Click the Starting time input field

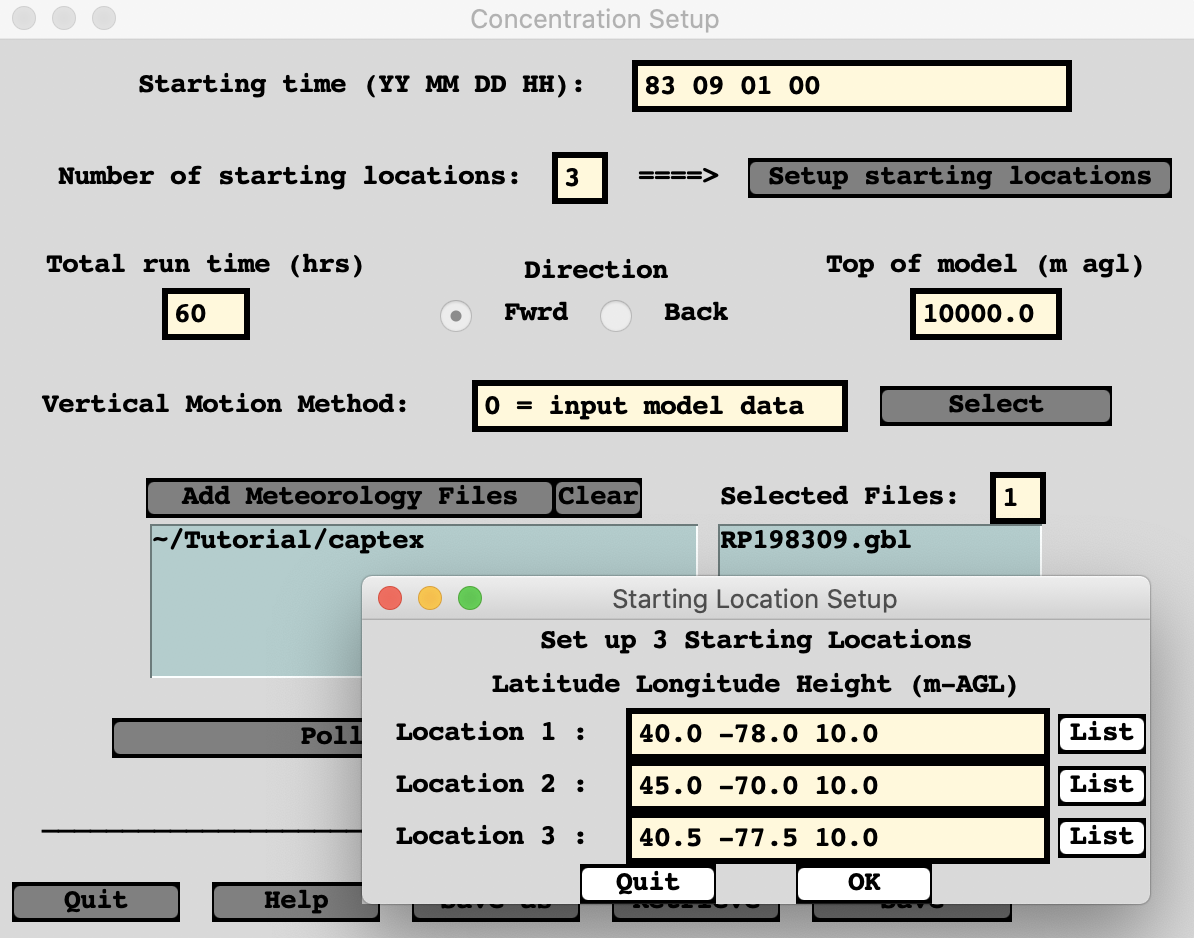click(851, 86)
